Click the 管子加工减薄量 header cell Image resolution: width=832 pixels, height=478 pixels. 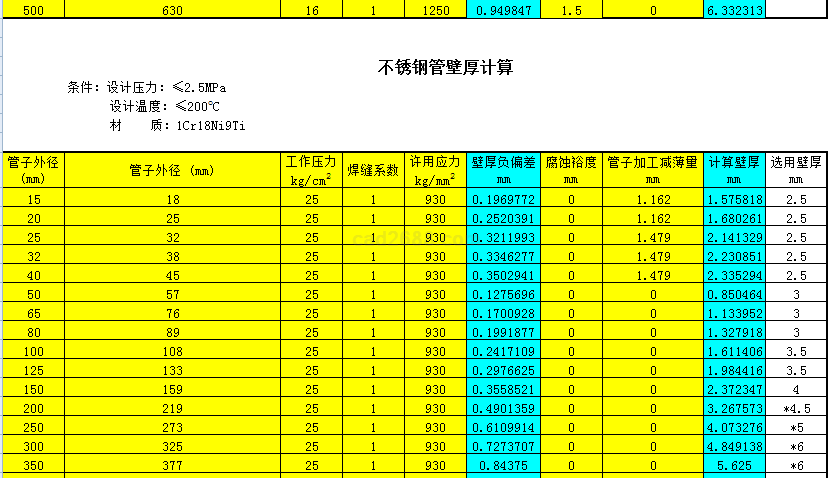point(652,170)
